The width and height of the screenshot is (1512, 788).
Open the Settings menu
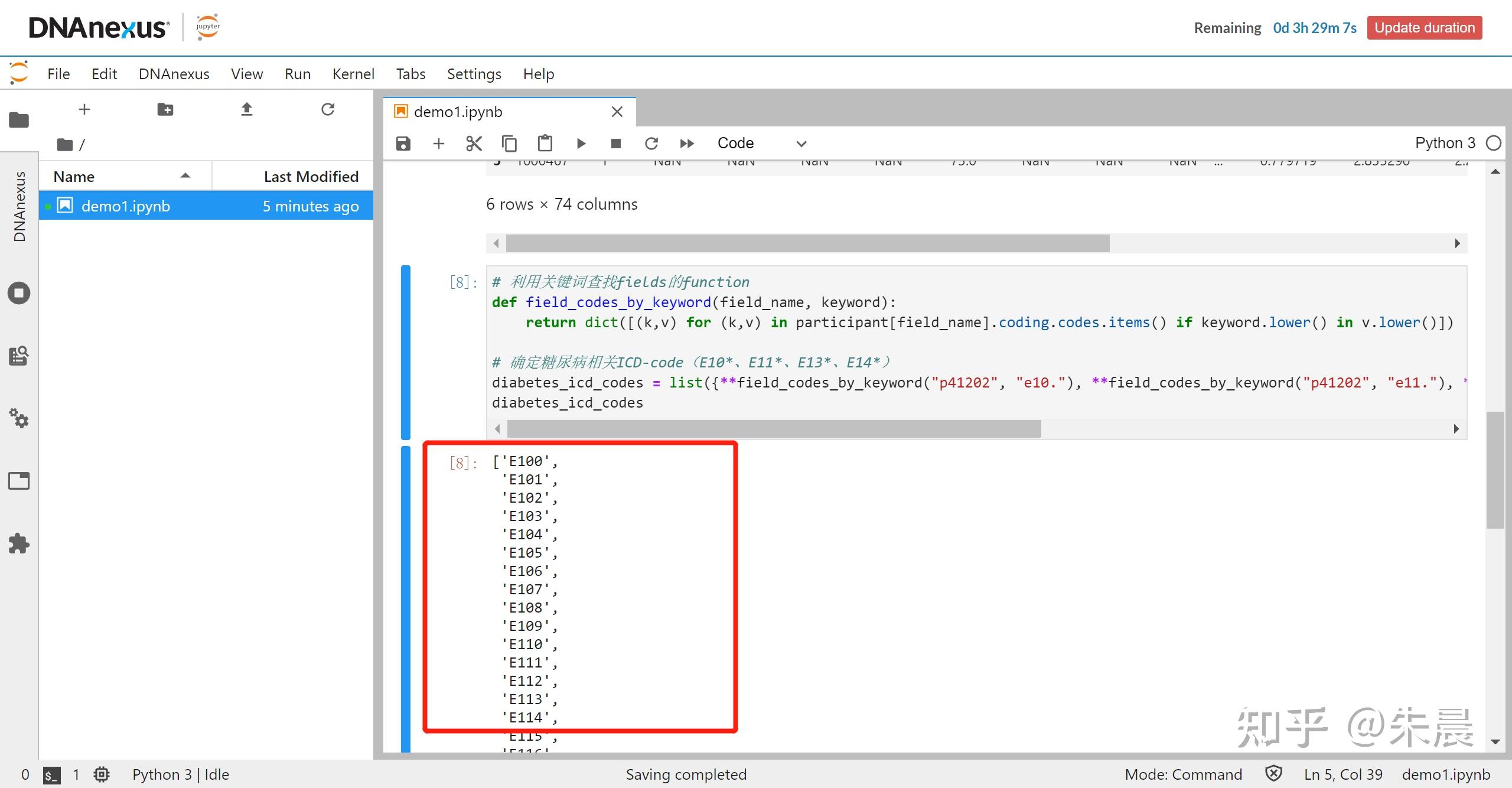click(x=474, y=74)
